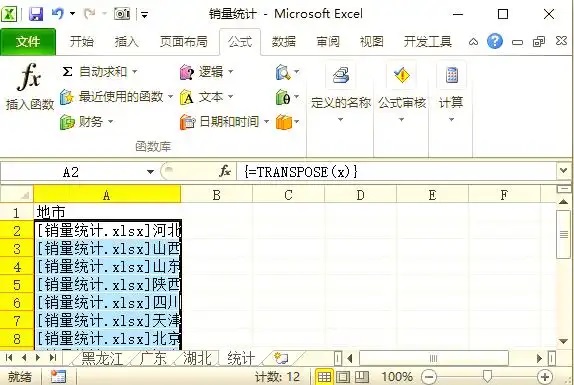Screen dimensions: 574x385
Task: Go to the previous sheet tab arrow
Action: (24, 358)
